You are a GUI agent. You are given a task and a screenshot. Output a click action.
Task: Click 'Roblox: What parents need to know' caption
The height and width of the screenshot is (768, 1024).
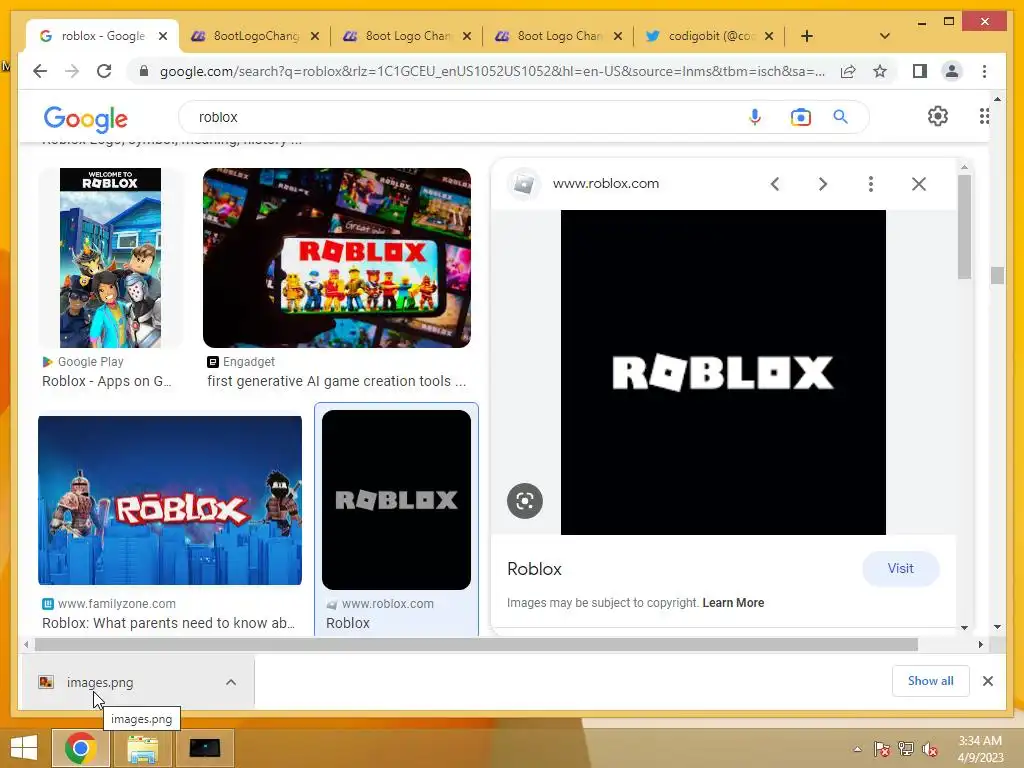[x=168, y=623]
